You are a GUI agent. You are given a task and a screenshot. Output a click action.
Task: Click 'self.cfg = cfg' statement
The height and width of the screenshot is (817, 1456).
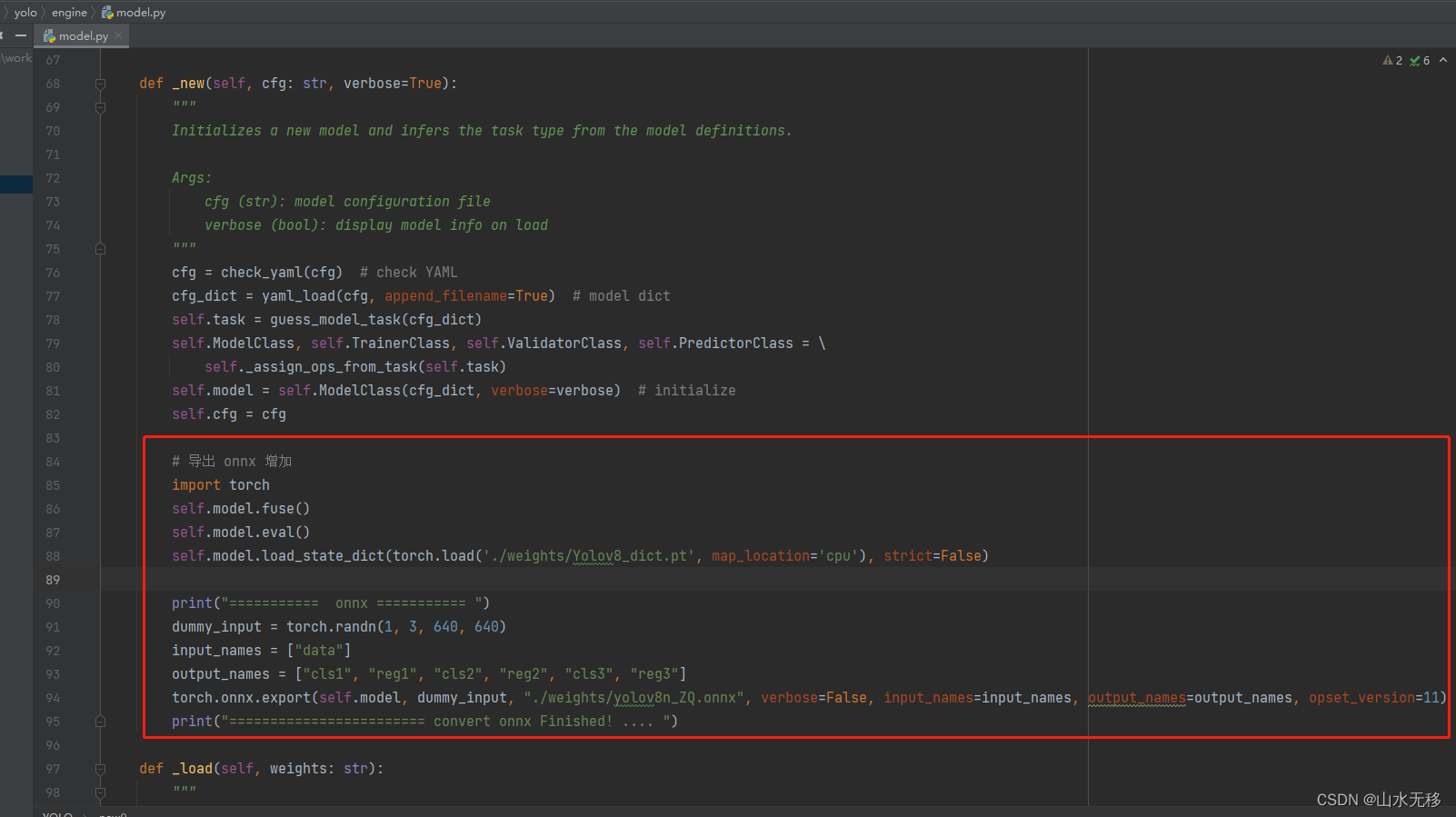[229, 414]
